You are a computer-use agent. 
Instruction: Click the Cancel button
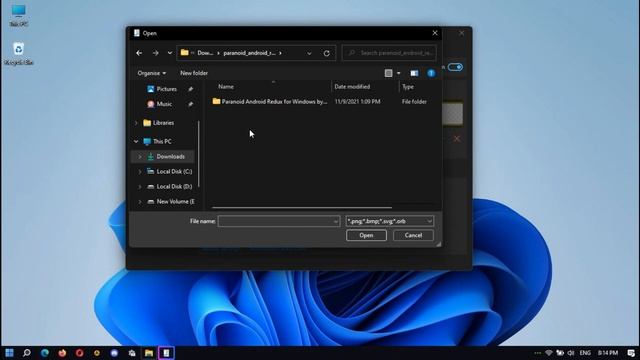[413, 236]
